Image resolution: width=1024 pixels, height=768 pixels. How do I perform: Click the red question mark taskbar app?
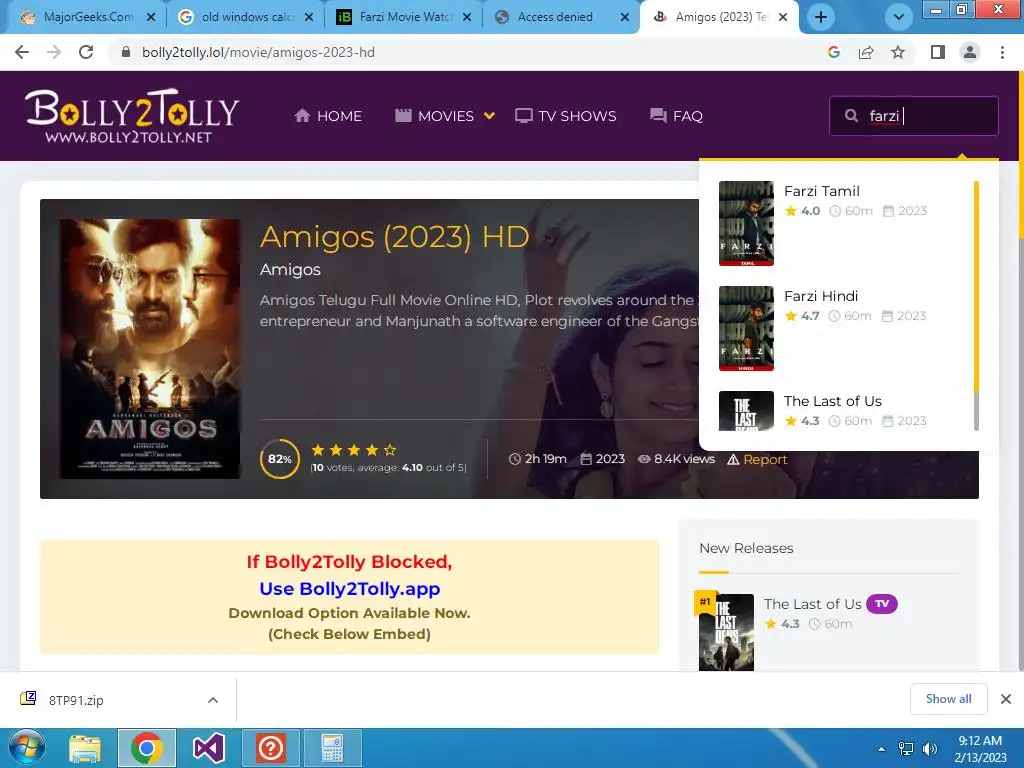[270, 748]
